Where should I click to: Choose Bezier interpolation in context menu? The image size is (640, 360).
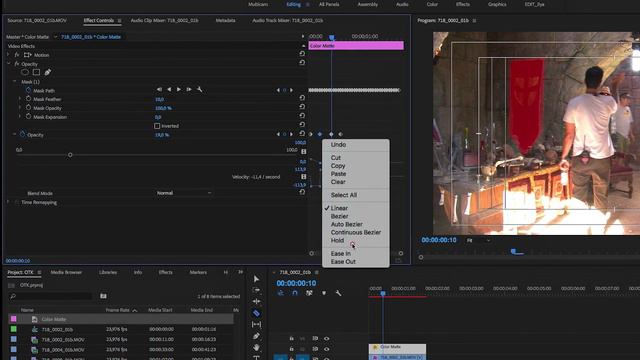(340, 216)
